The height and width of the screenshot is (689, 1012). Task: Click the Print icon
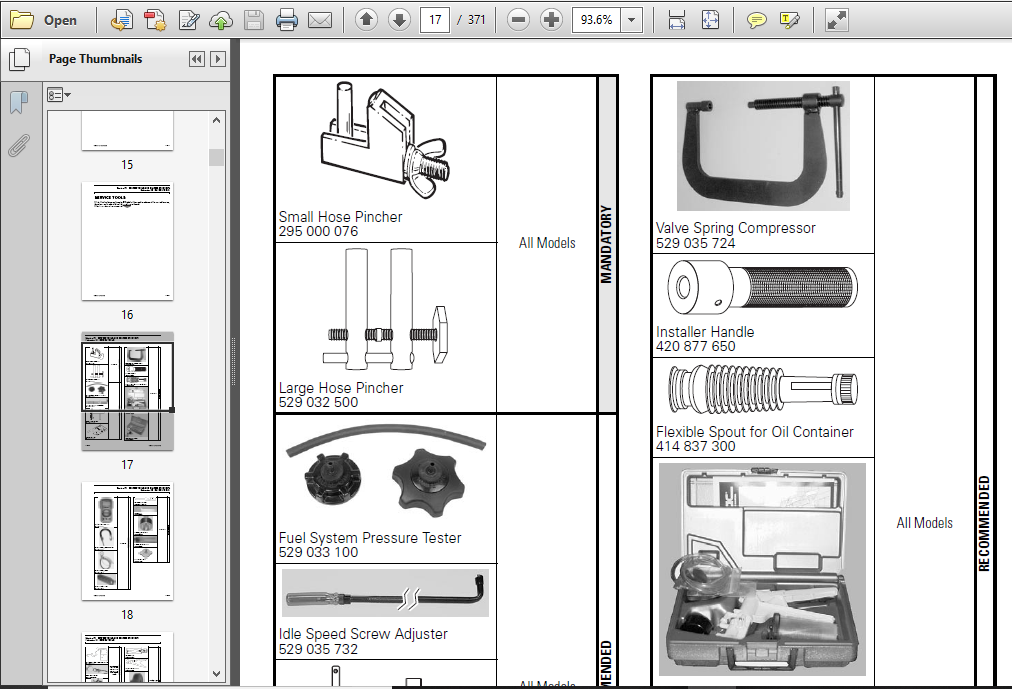[287, 20]
